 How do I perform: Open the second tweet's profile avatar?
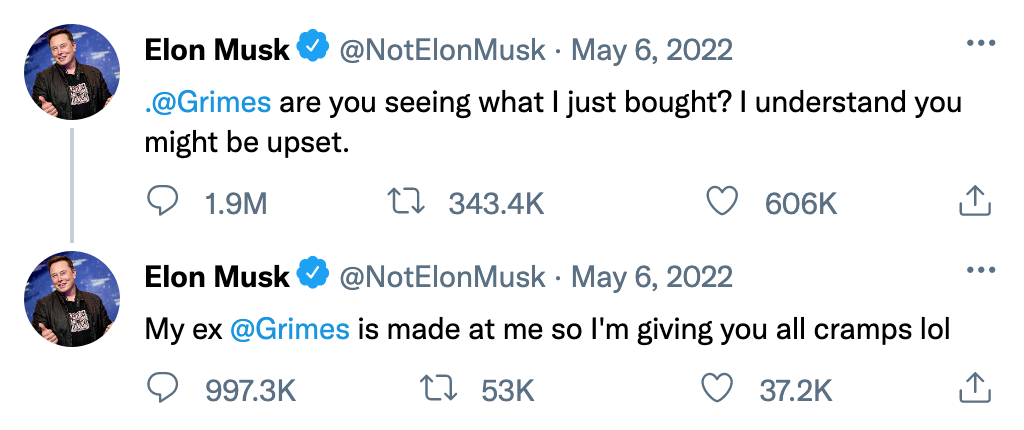pos(72,299)
